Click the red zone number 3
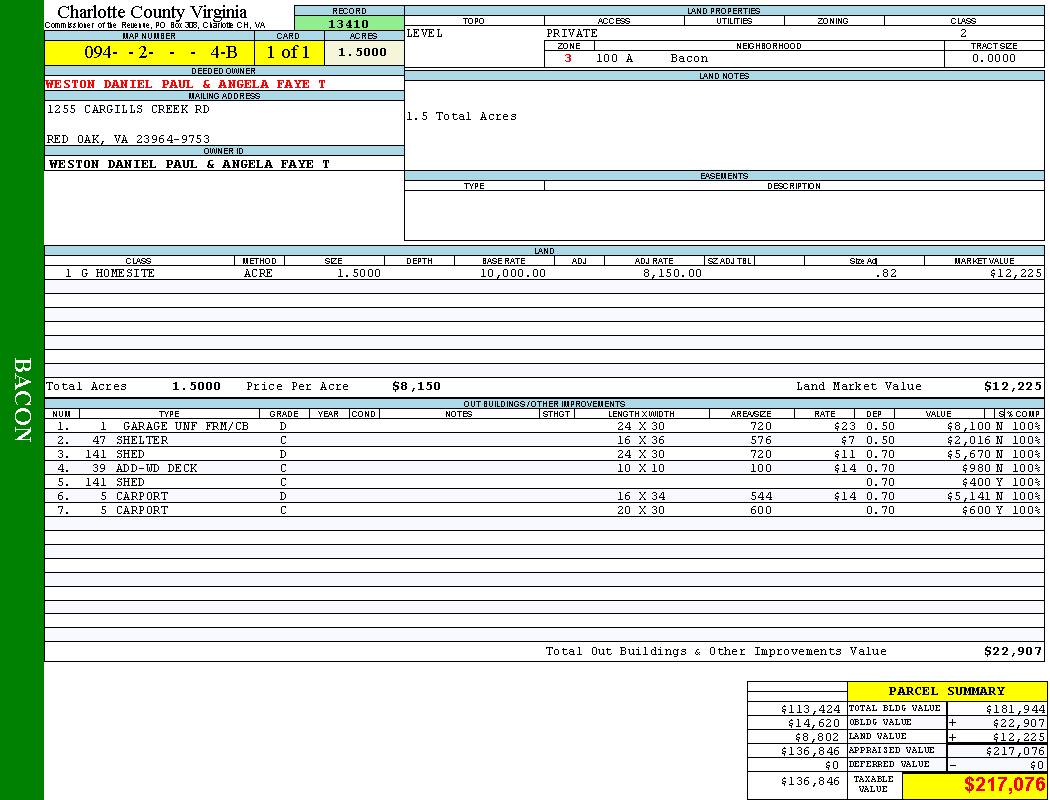The image size is (1050, 800). [568, 59]
